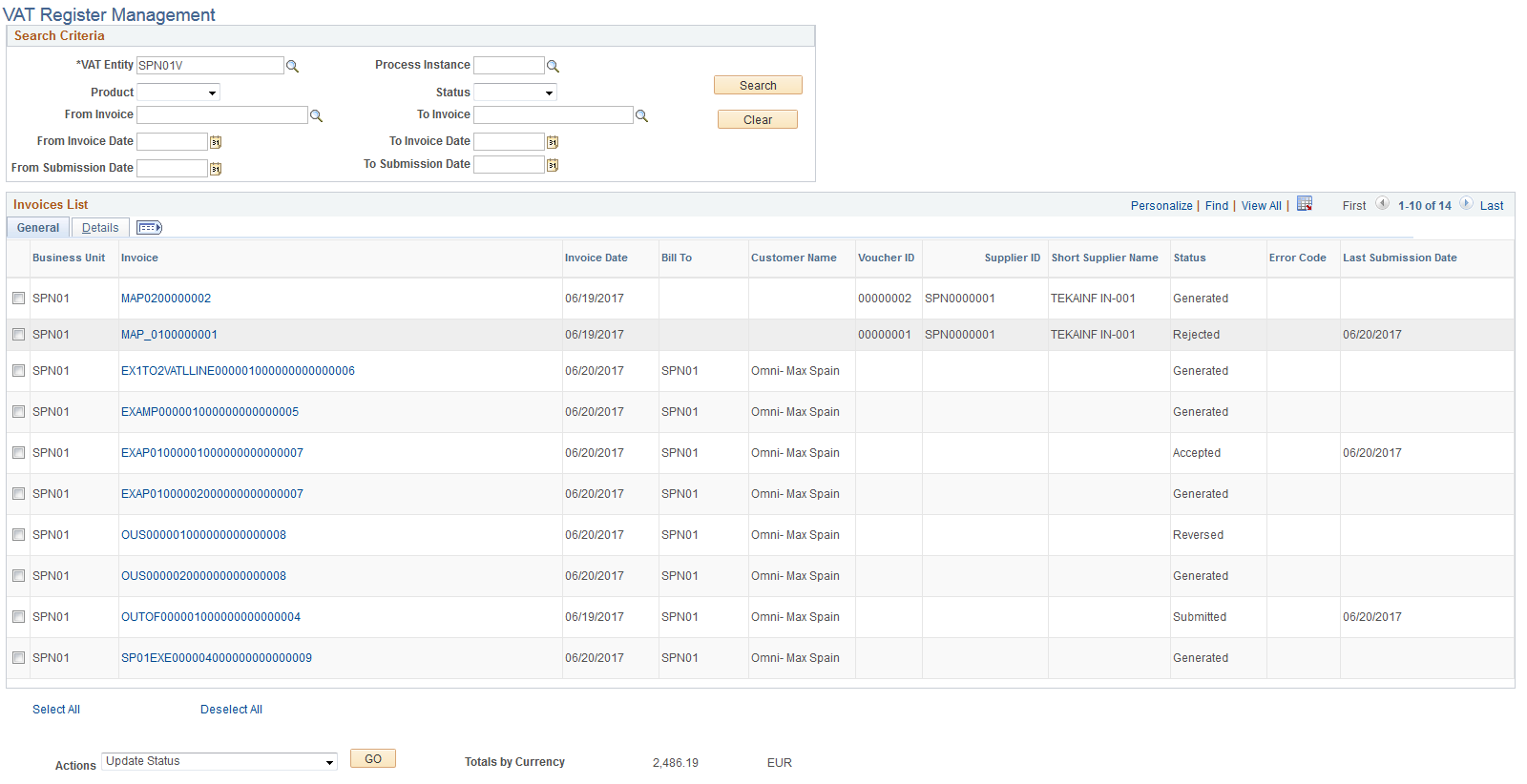
Task: Click the Find link
Action: [x=1217, y=206]
